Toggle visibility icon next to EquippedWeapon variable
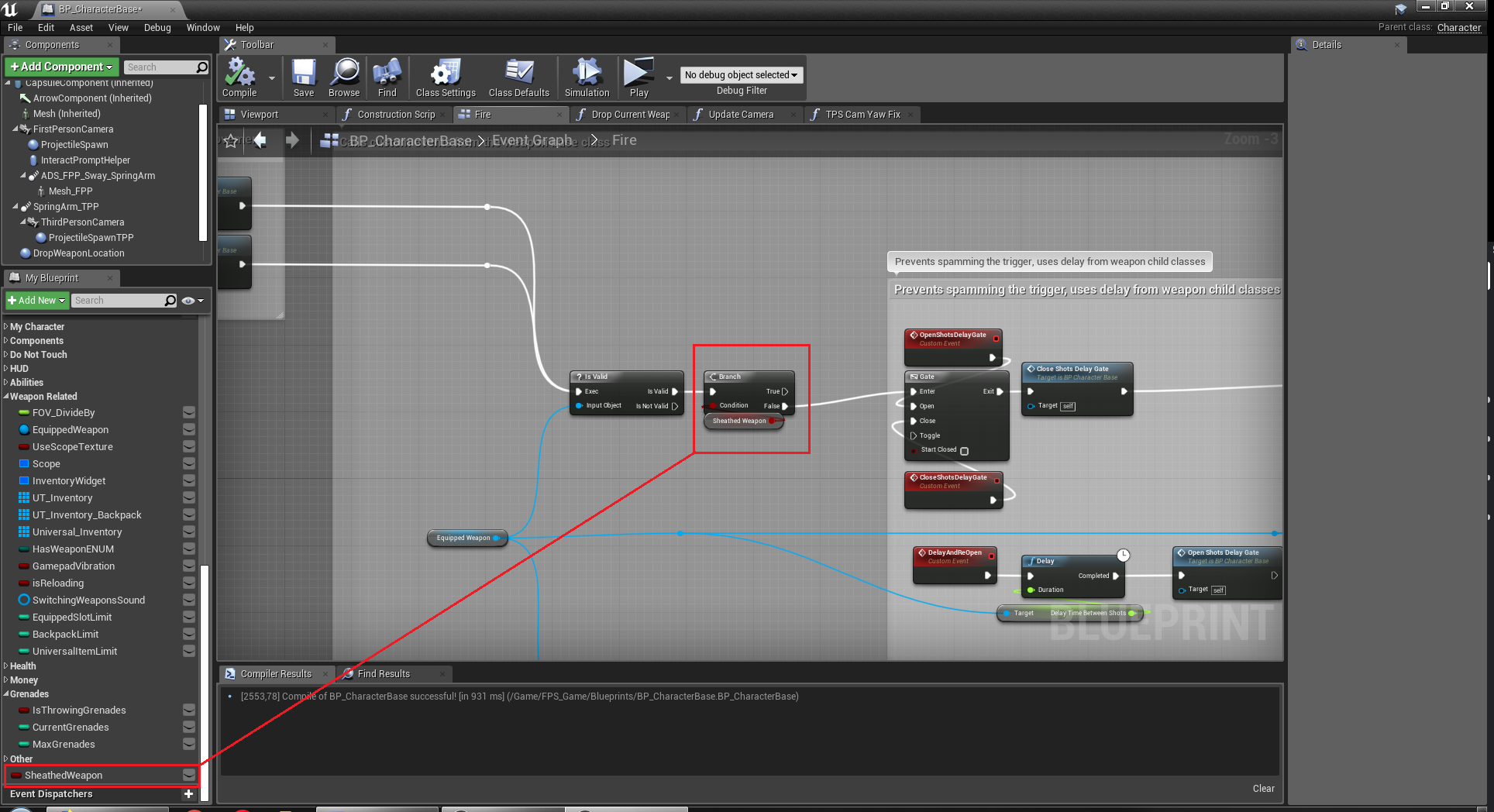 (x=188, y=430)
